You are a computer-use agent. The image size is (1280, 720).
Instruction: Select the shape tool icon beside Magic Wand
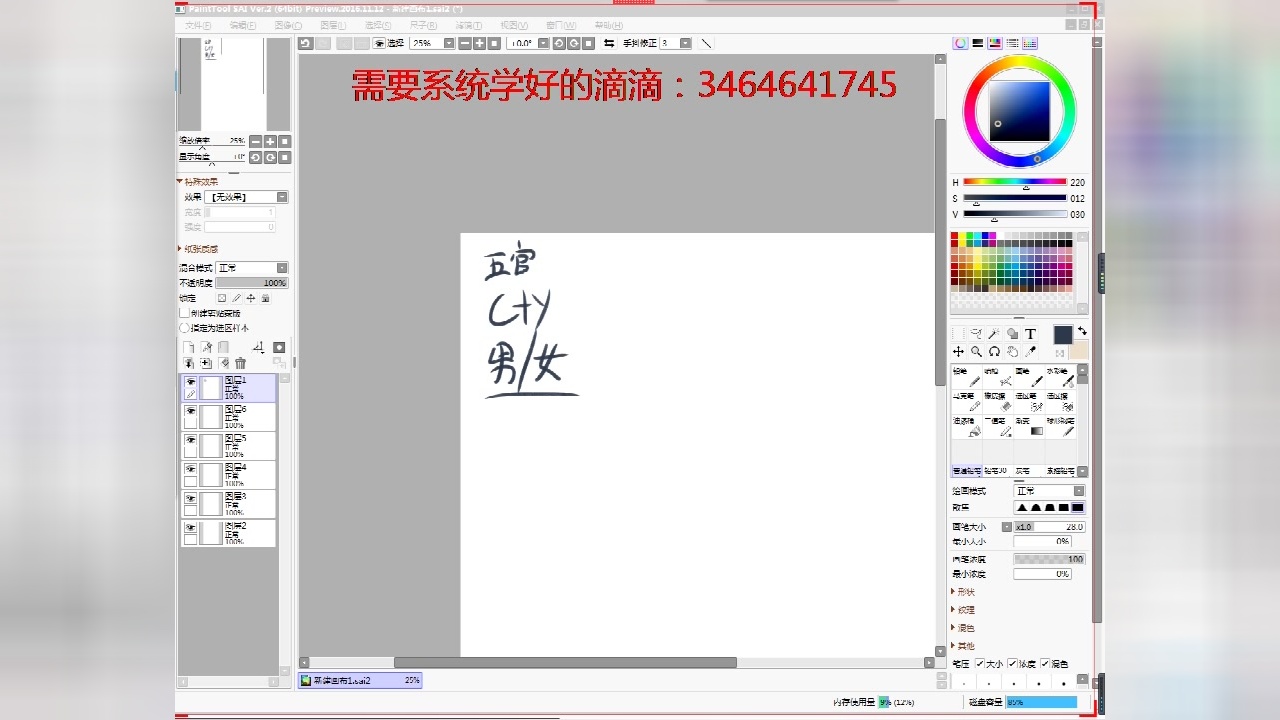click(1012, 334)
